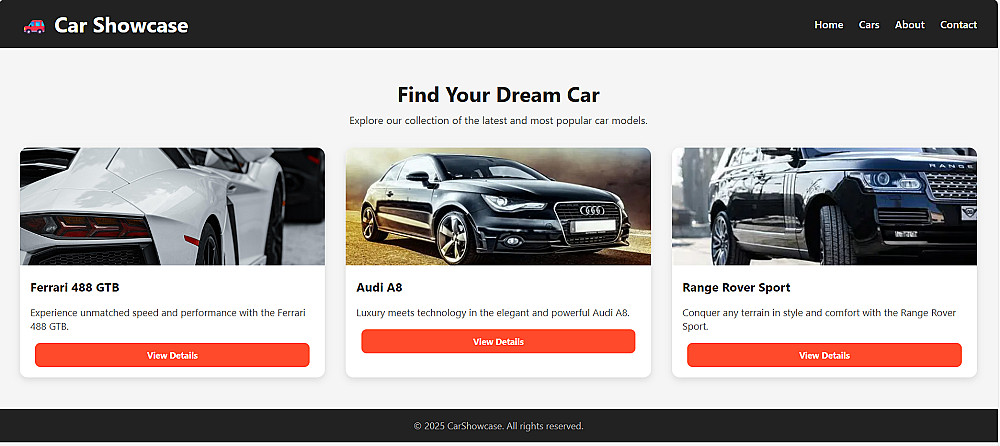Viewport: 1000px width, 446px height.
Task: Click the Ferrari card description text
Action: (168, 320)
